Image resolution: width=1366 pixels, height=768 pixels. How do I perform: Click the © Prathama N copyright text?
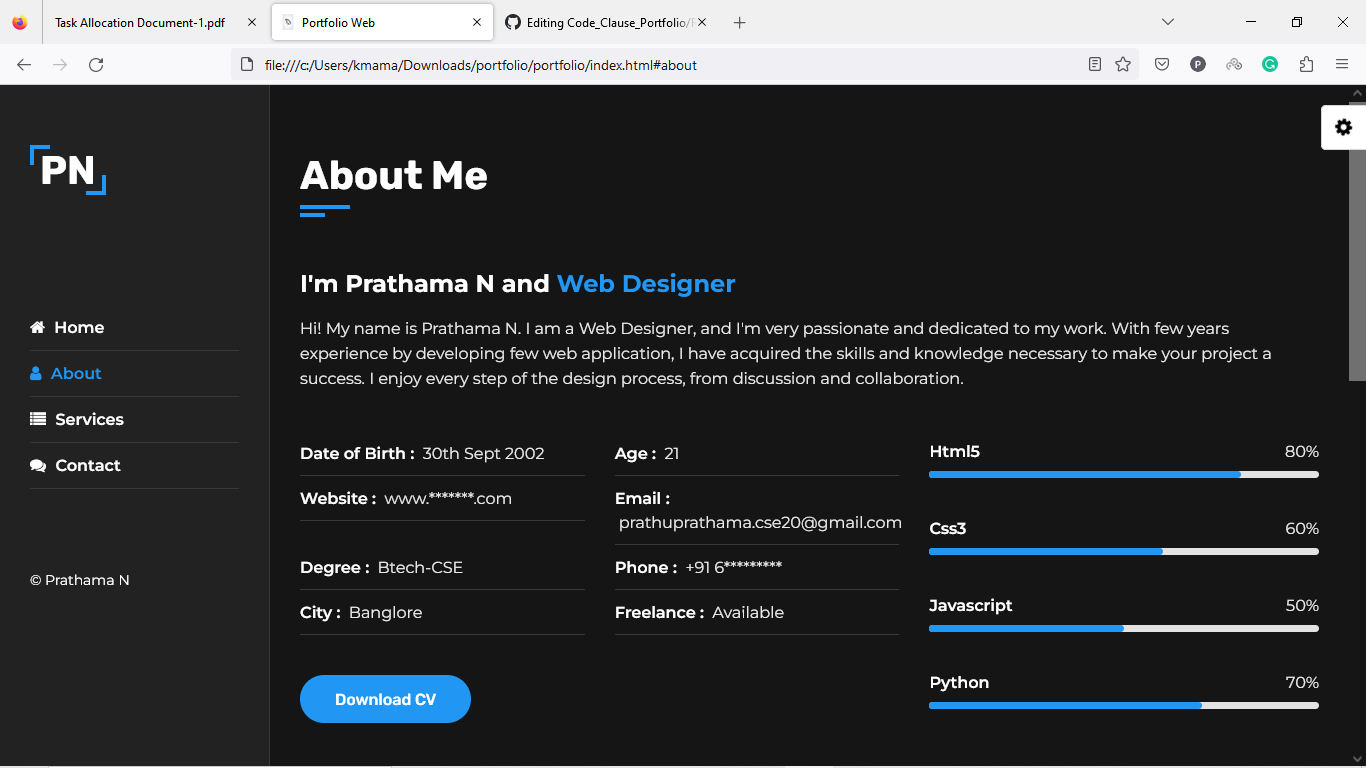[80, 581]
